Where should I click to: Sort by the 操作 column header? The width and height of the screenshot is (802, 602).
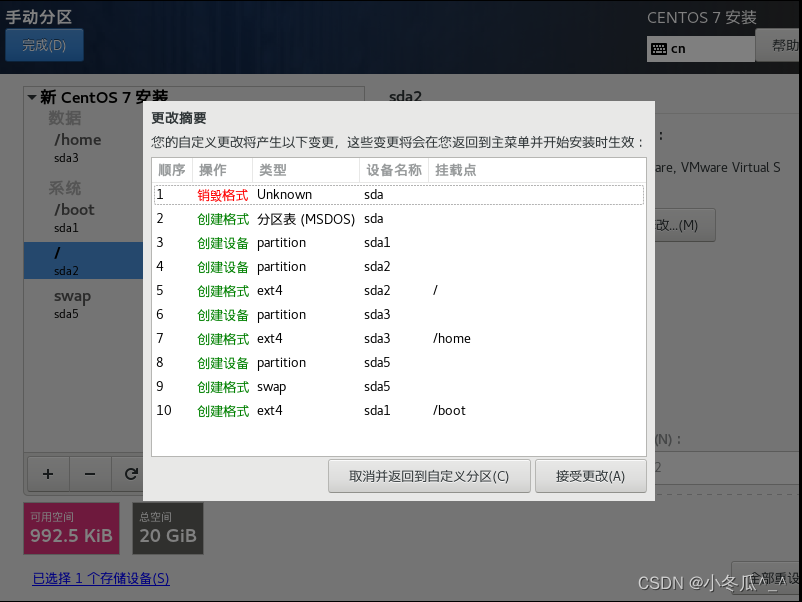pyautogui.click(x=222, y=170)
